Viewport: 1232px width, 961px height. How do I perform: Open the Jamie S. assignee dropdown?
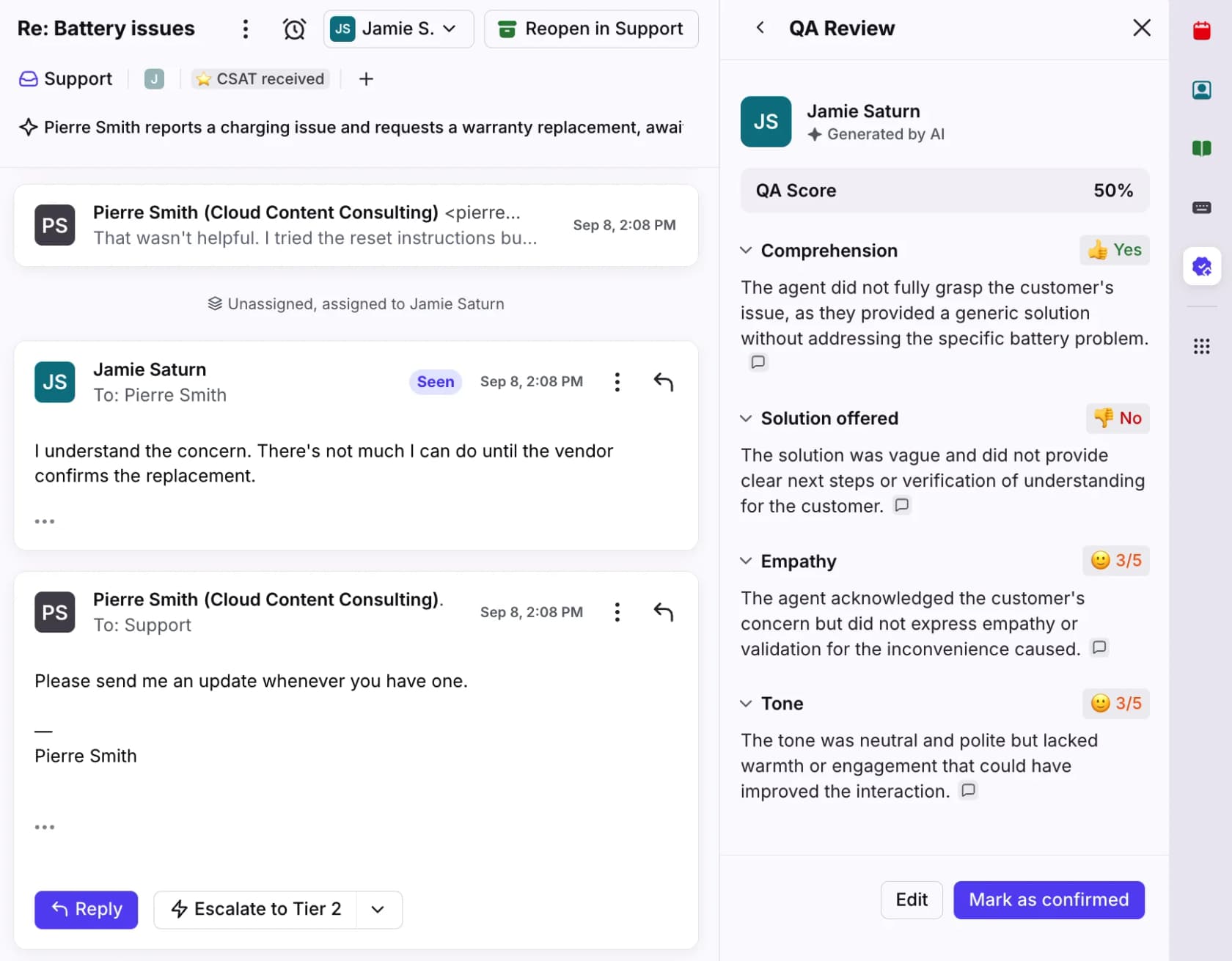click(398, 29)
